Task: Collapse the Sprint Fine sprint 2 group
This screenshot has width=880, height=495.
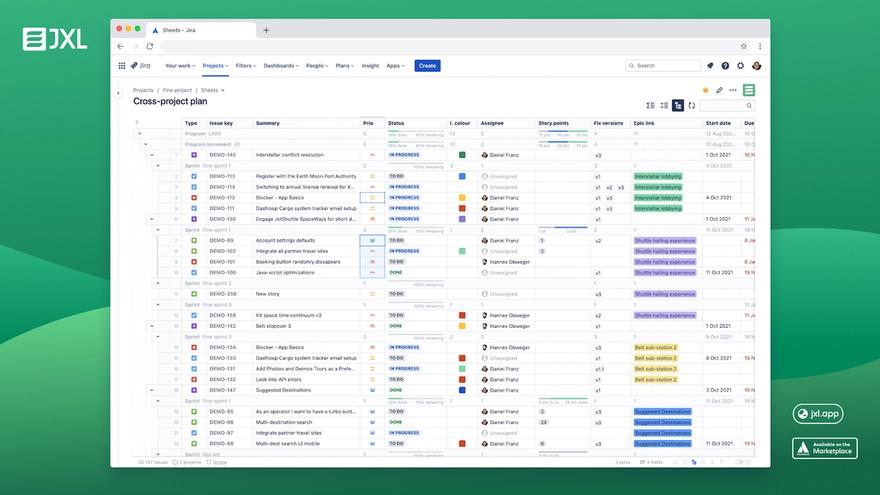Action: coord(158,283)
